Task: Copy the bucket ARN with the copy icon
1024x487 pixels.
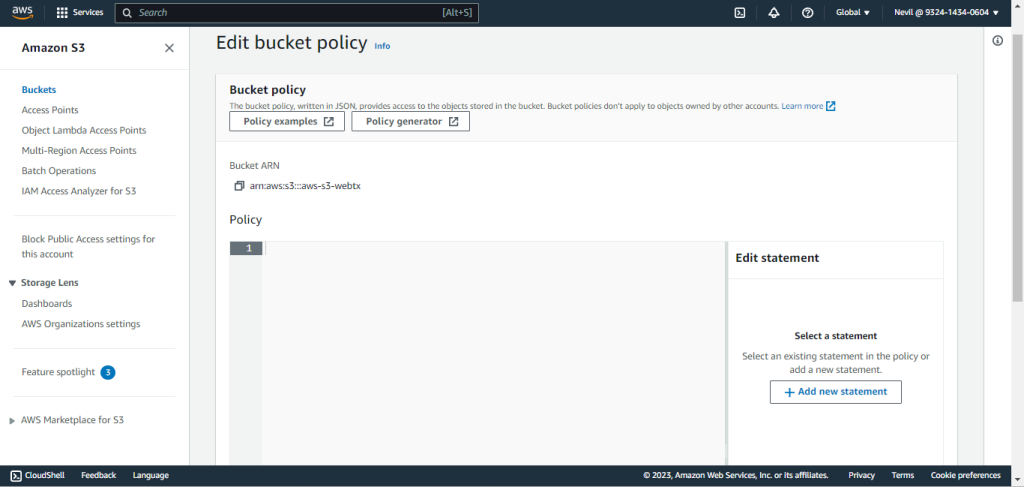Action: tap(239, 185)
